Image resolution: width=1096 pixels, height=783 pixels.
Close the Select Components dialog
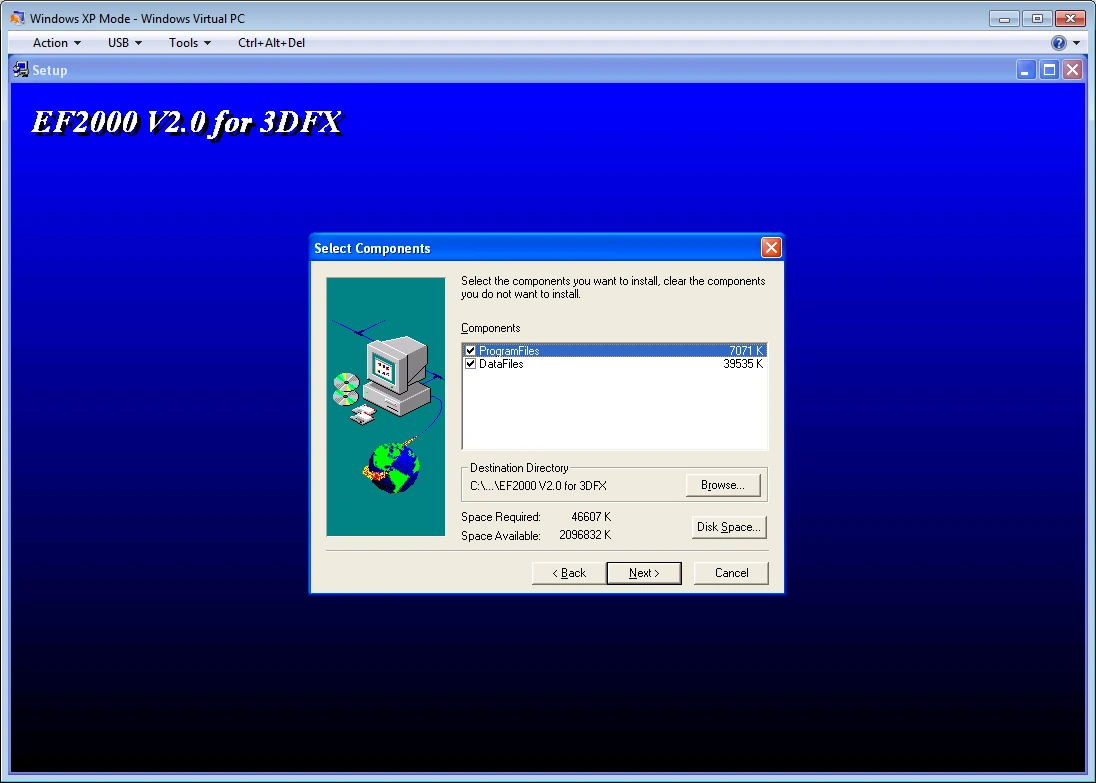pyautogui.click(x=771, y=247)
